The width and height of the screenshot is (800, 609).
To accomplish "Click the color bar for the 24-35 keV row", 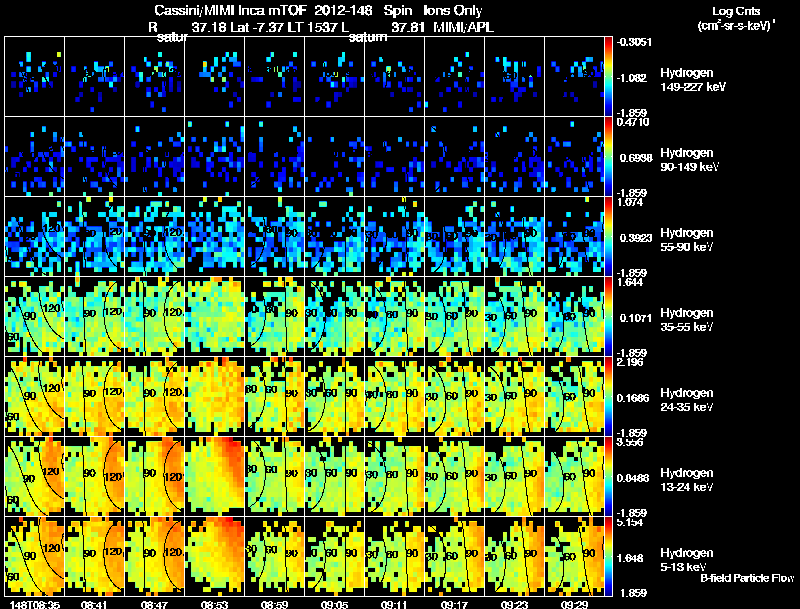I will 608,397.
